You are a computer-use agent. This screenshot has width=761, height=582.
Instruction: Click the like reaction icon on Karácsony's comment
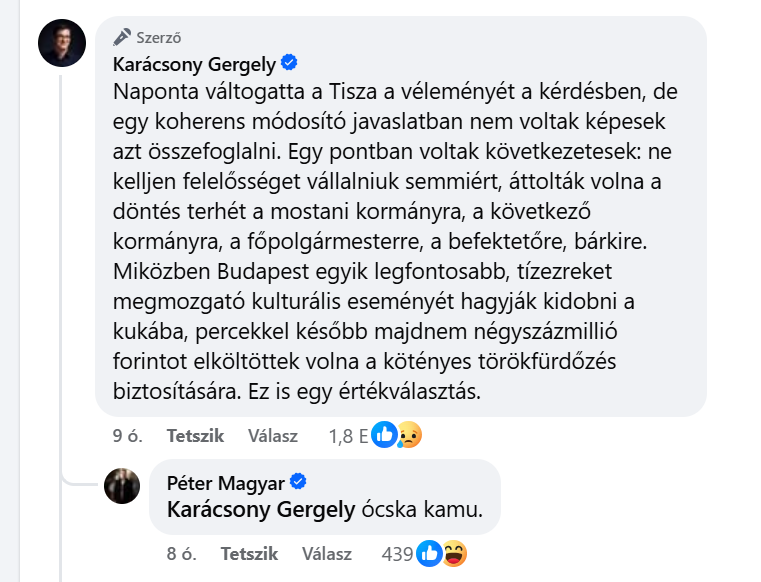pos(385,435)
